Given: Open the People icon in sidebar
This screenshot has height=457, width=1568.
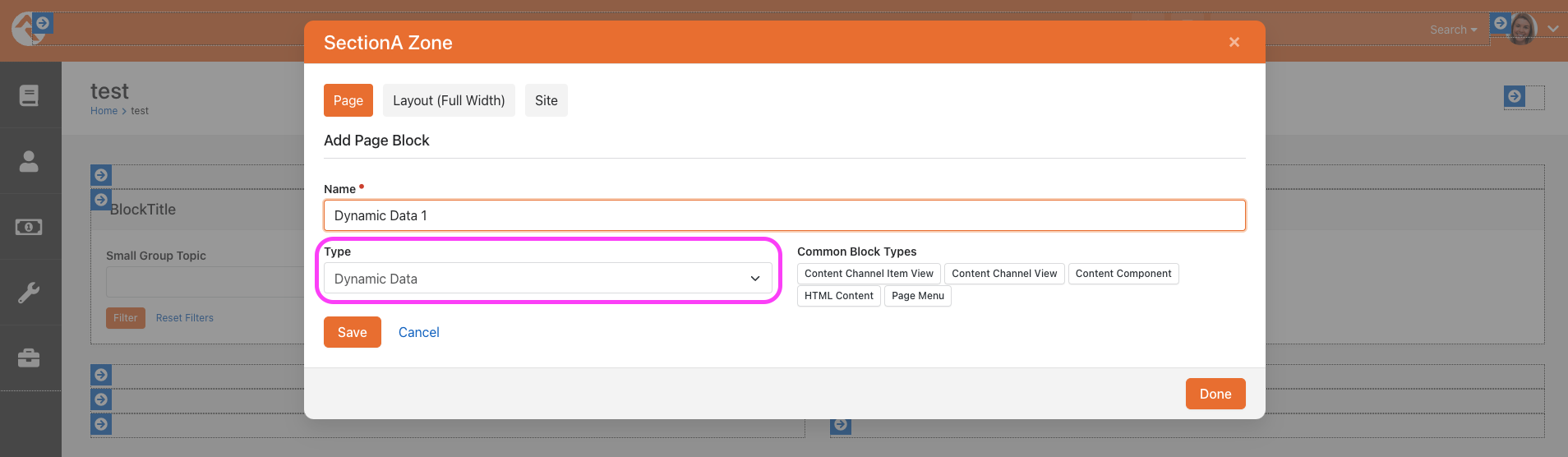Looking at the screenshot, I should pyautogui.click(x=29, y=161).
